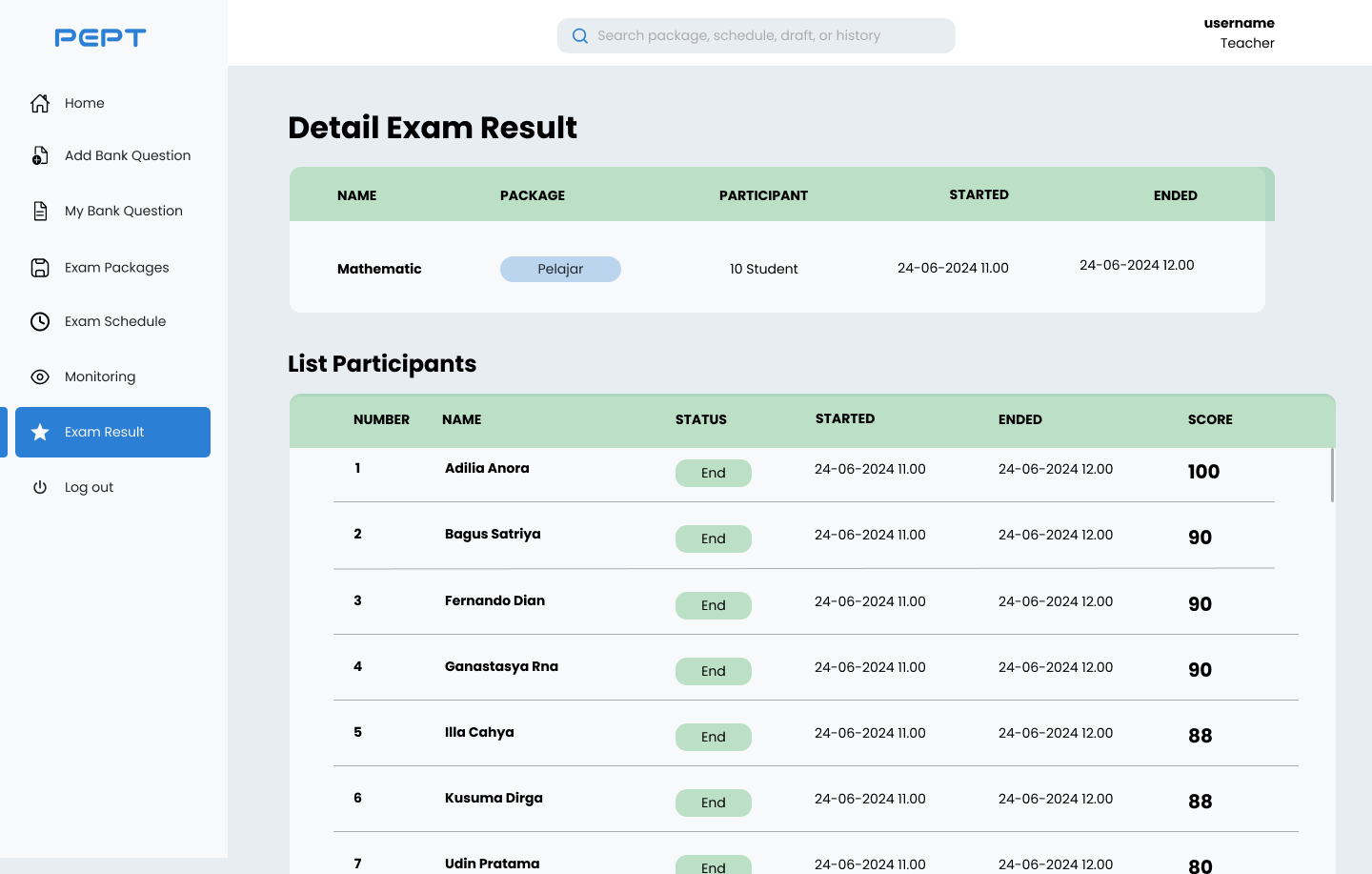
Task: Click the PEPT logo
Action: [x=100, y=37]
